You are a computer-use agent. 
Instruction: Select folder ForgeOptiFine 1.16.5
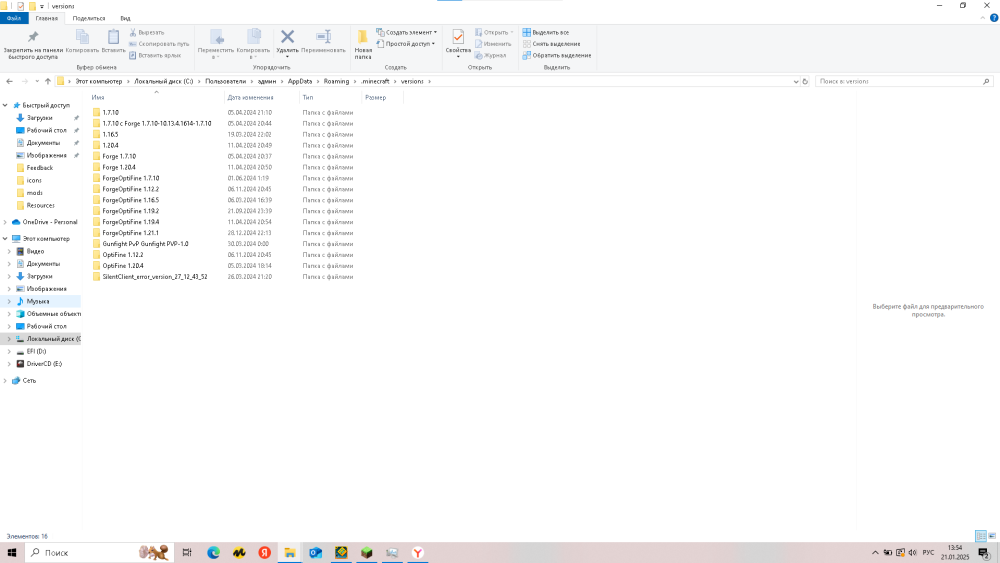click(x=131, y=200)
